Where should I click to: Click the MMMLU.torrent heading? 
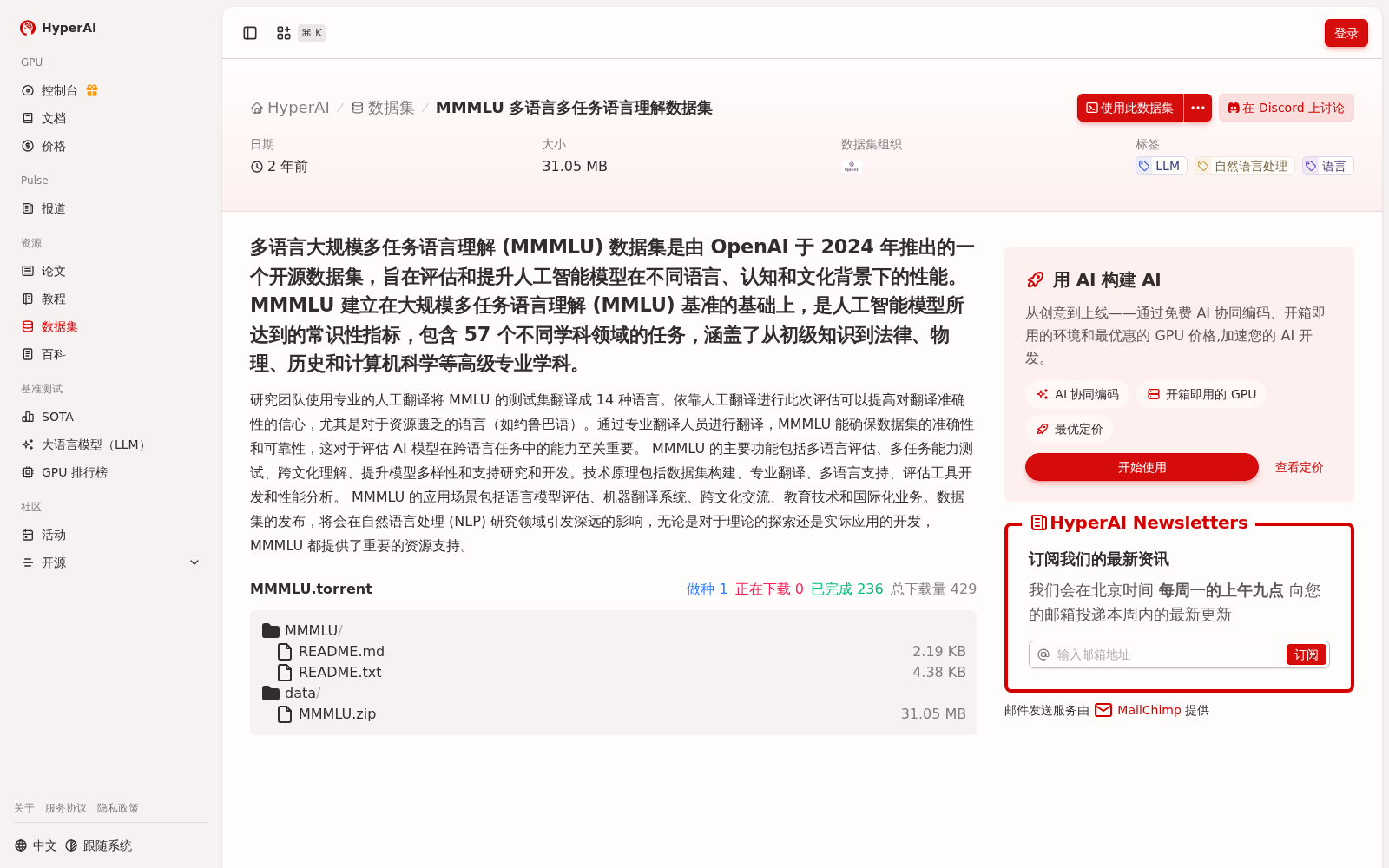coord(311,589)
